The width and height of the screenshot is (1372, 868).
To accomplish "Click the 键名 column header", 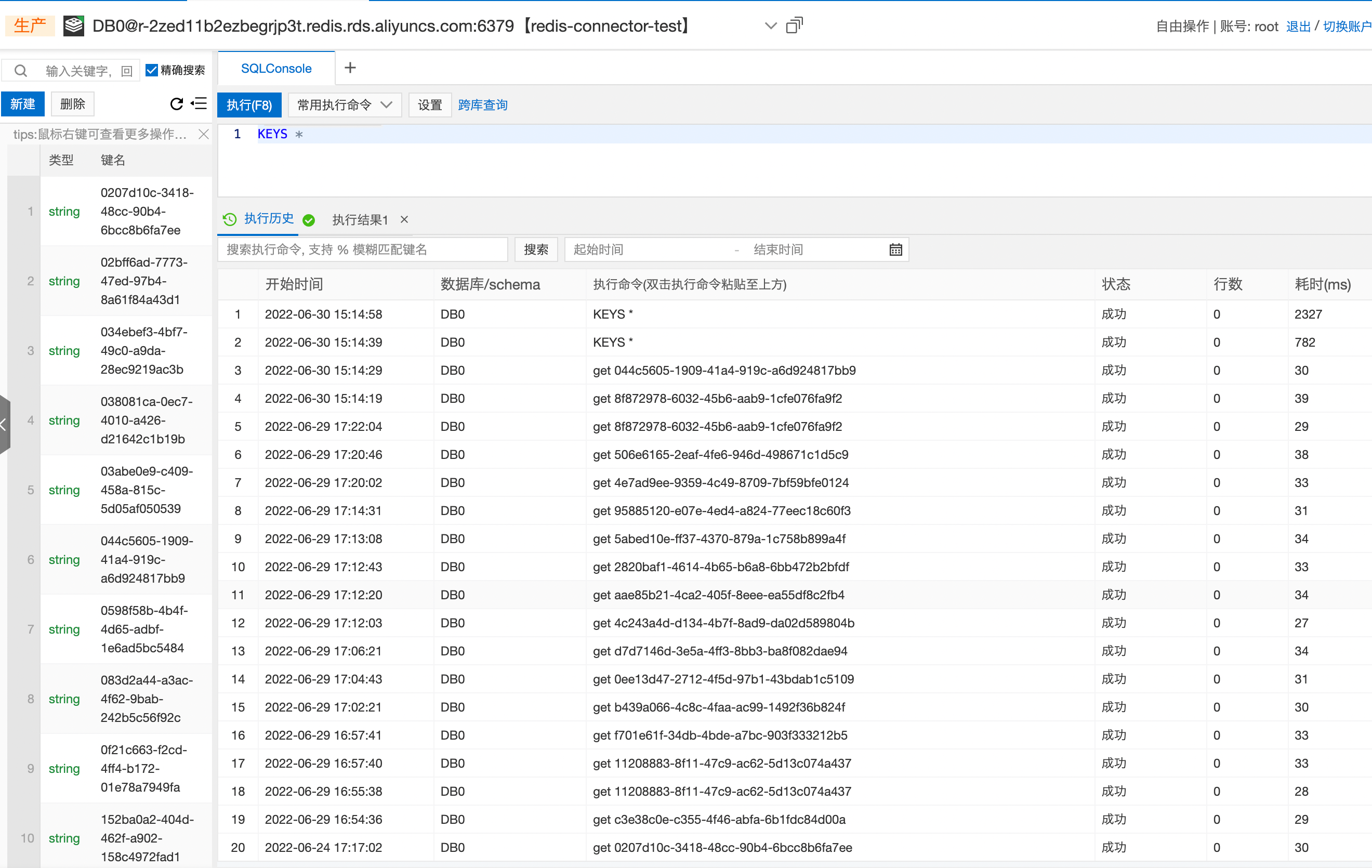I will click(113, 160).
